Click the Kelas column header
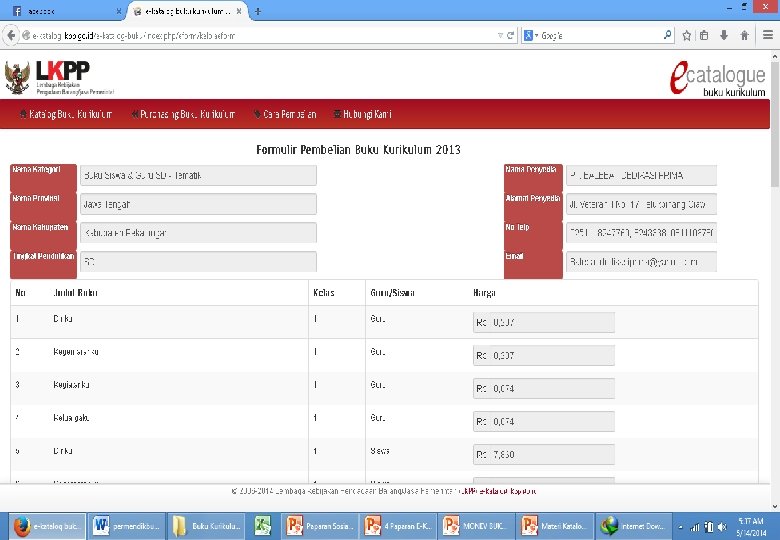780x540 pixels. 323,293
